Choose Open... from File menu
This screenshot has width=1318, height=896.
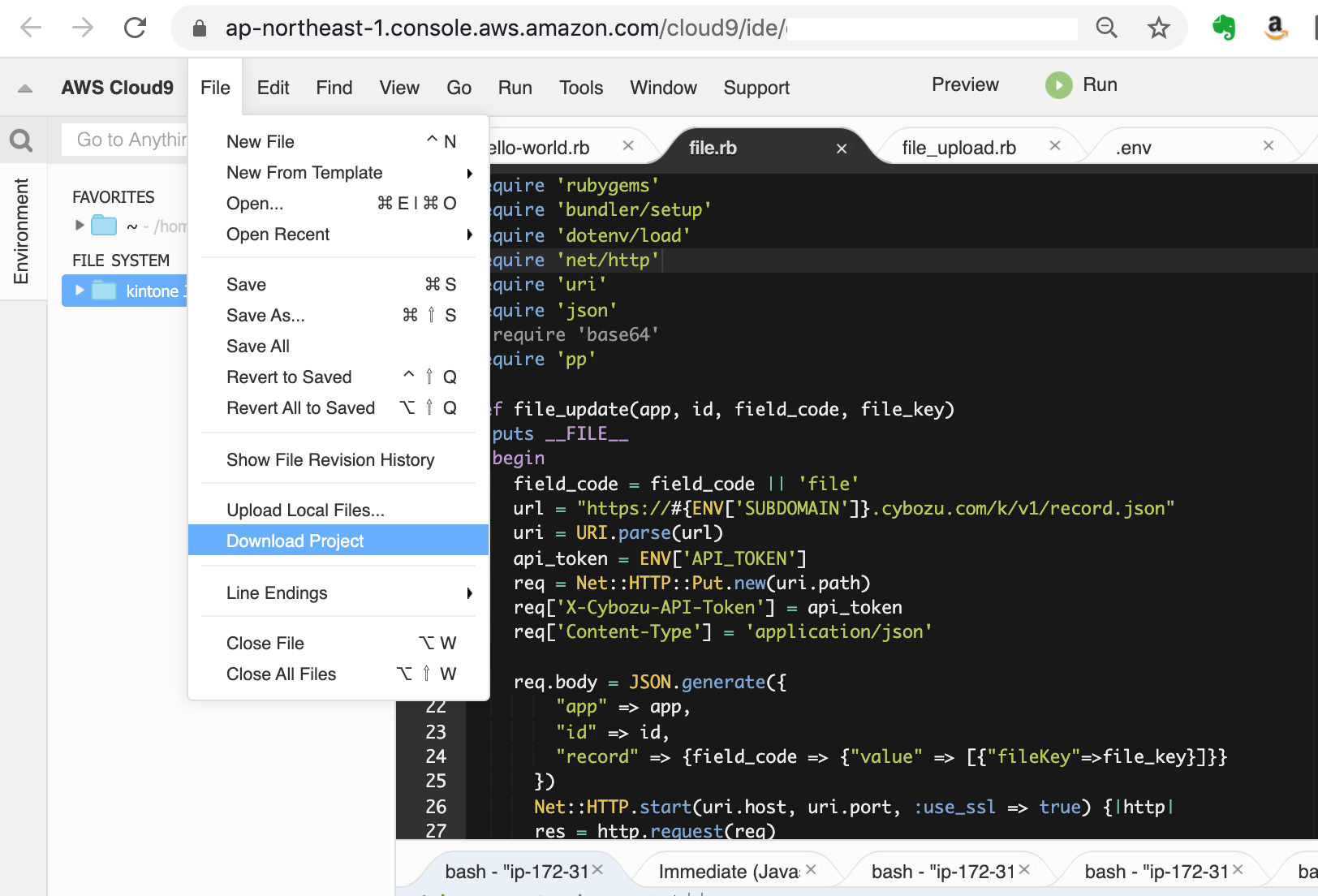tap(338, 204)
